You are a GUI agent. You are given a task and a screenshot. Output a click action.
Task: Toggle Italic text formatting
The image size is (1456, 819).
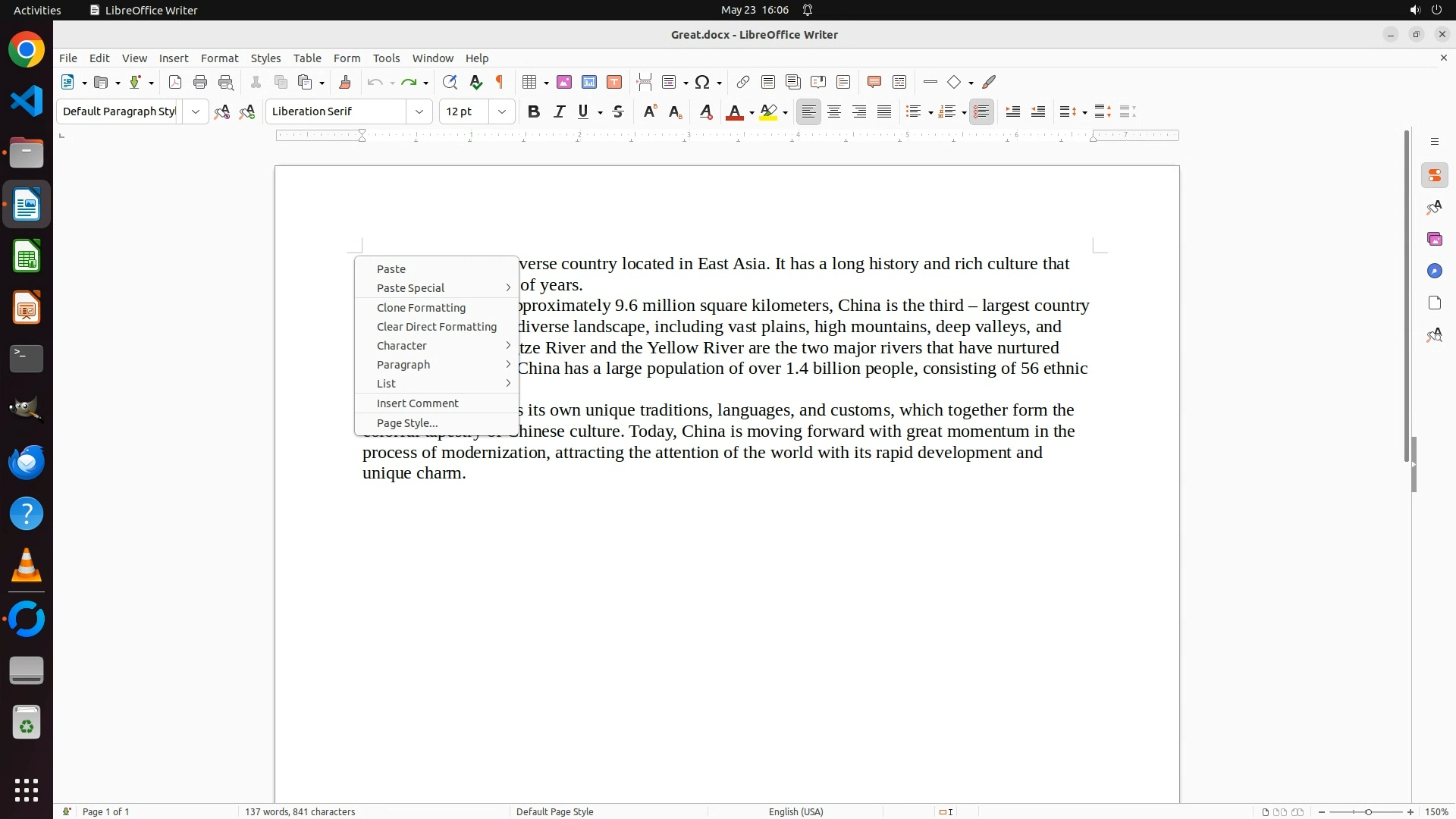click(559, 111)
